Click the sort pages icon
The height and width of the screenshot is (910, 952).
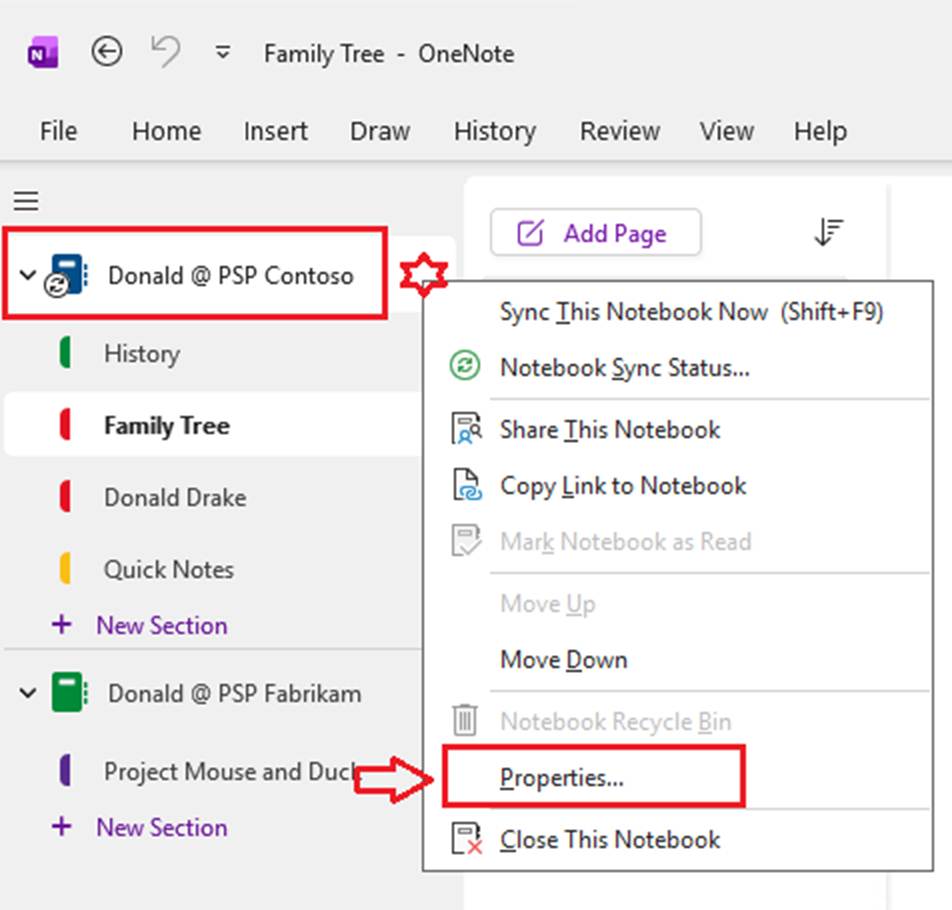tap(828, 233)
